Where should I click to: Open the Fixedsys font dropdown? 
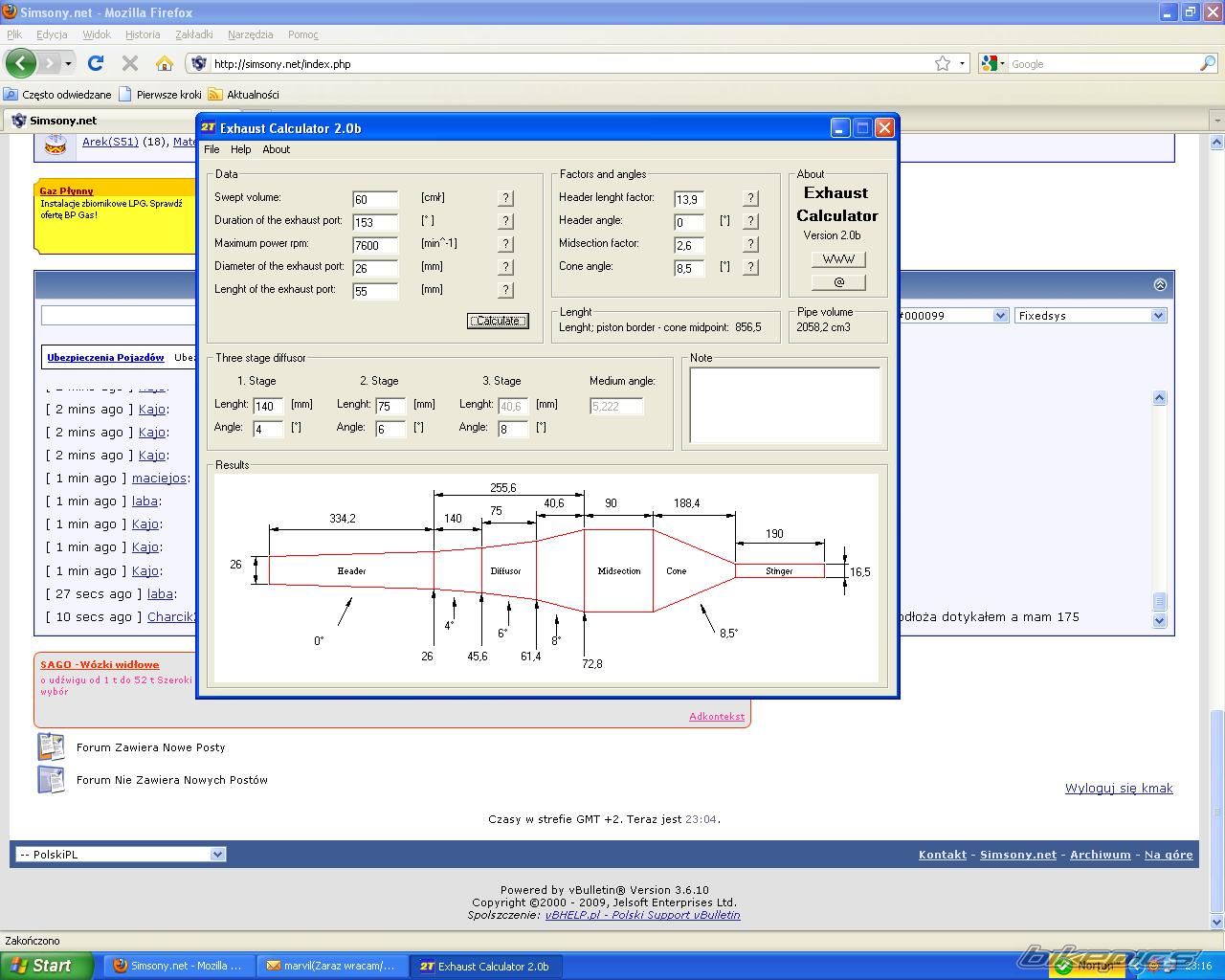[1158, 316]
